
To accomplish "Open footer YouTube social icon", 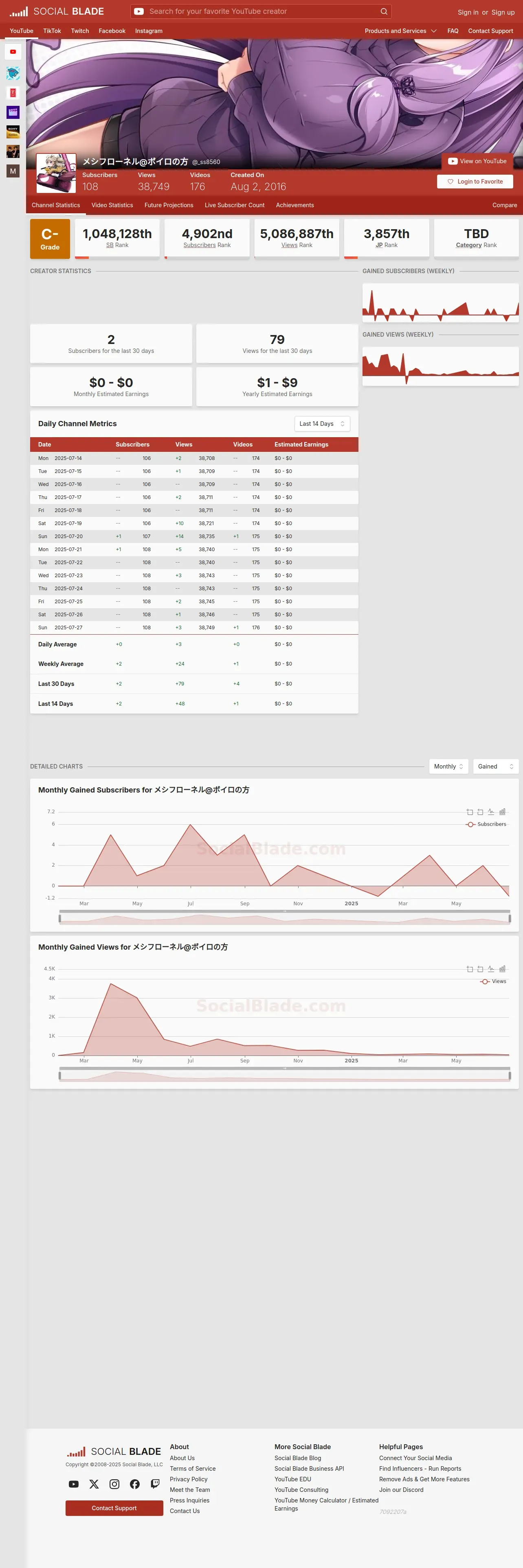I will (x=74, y=1484).
